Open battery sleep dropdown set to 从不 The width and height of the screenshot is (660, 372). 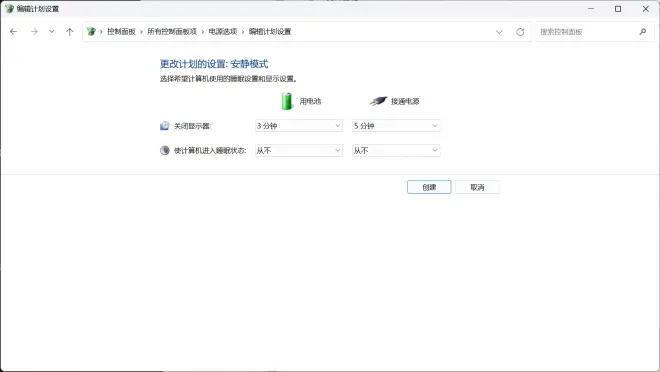299,150
